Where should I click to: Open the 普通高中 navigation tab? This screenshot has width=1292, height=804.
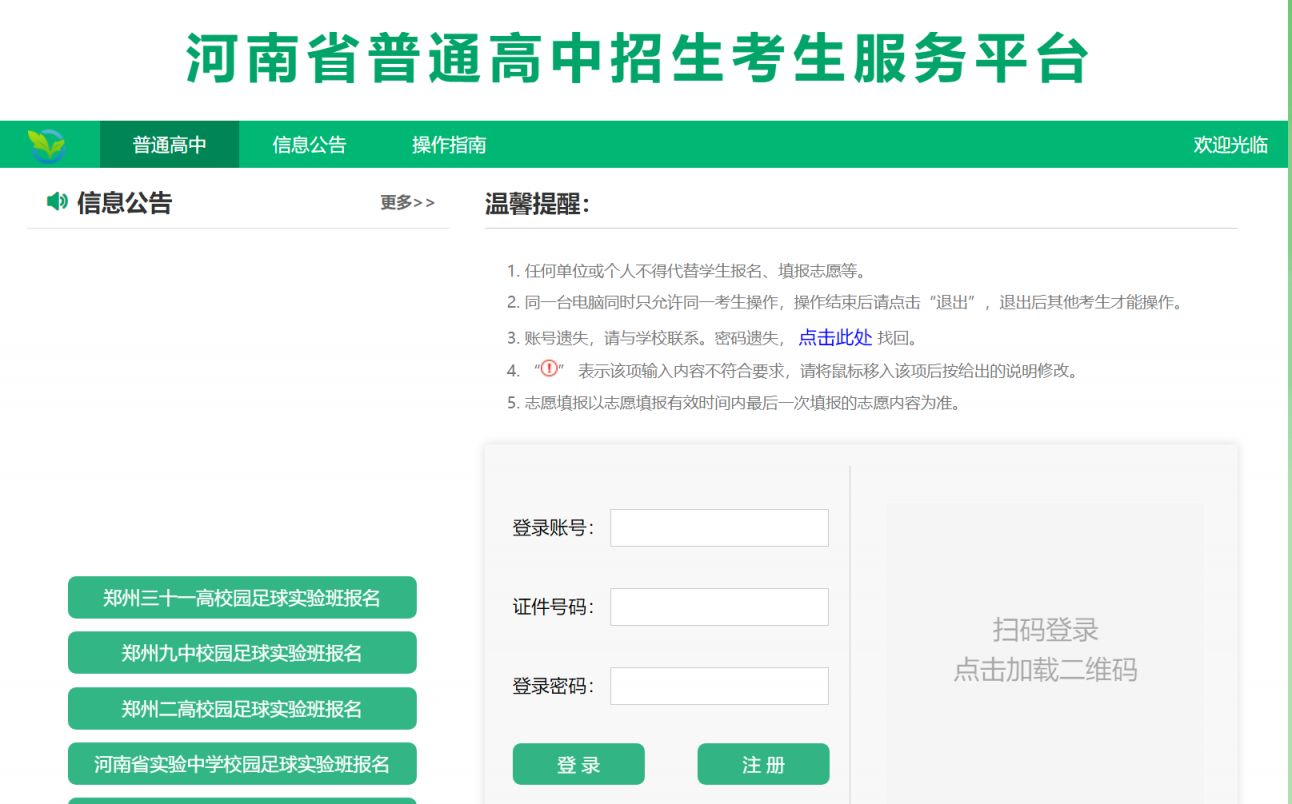click(x=169, y=145)
